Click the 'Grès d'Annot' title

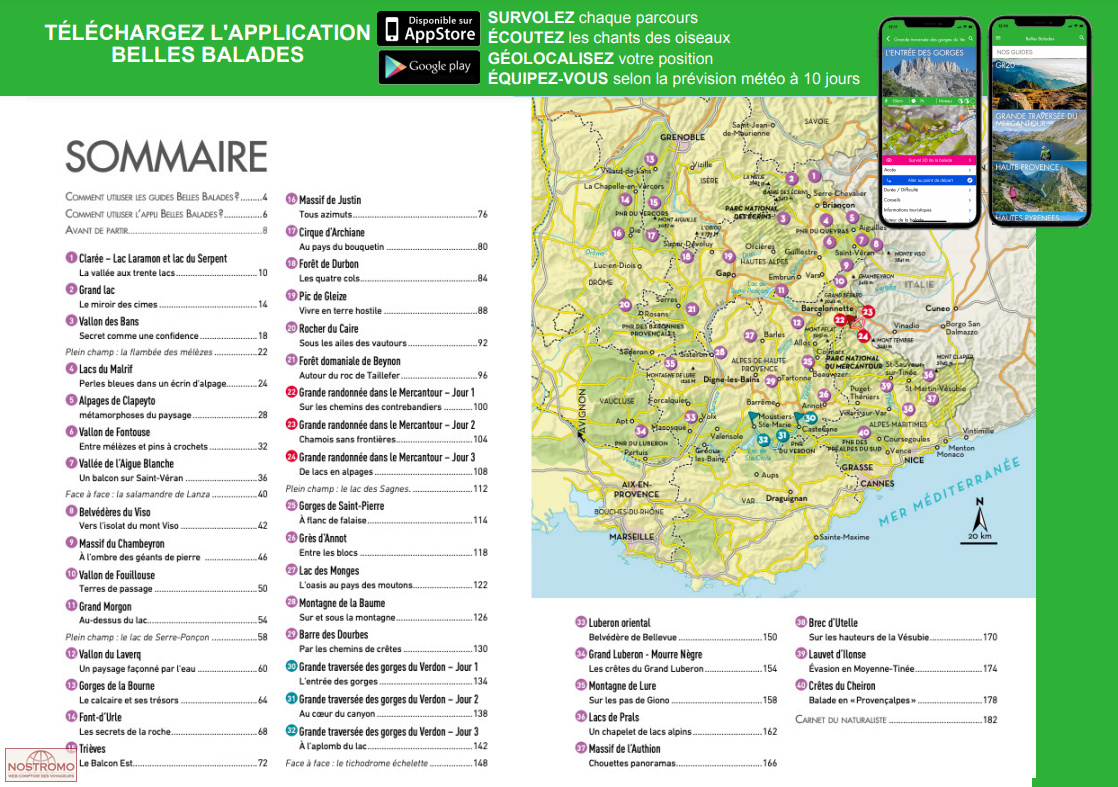323,538
